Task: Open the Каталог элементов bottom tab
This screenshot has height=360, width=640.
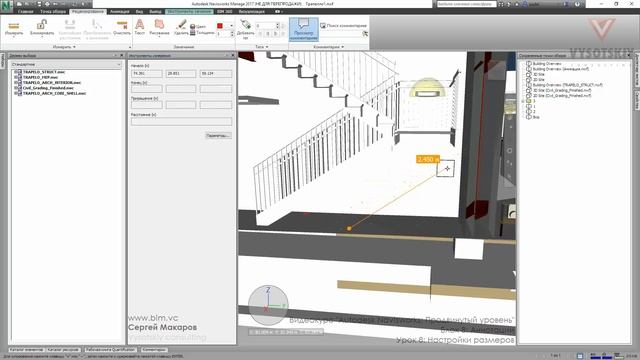Action: [26, 350]
